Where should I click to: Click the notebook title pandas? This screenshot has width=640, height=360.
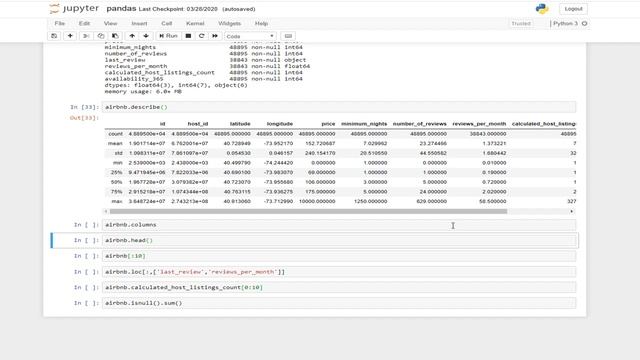(121, 9)
